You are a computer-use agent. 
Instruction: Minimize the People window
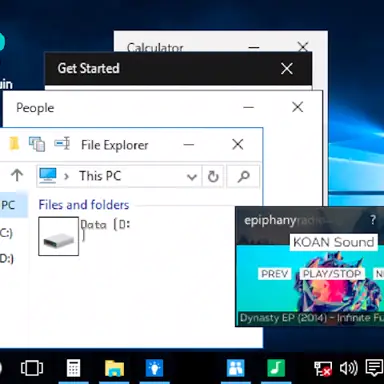[x=248, y=107]
